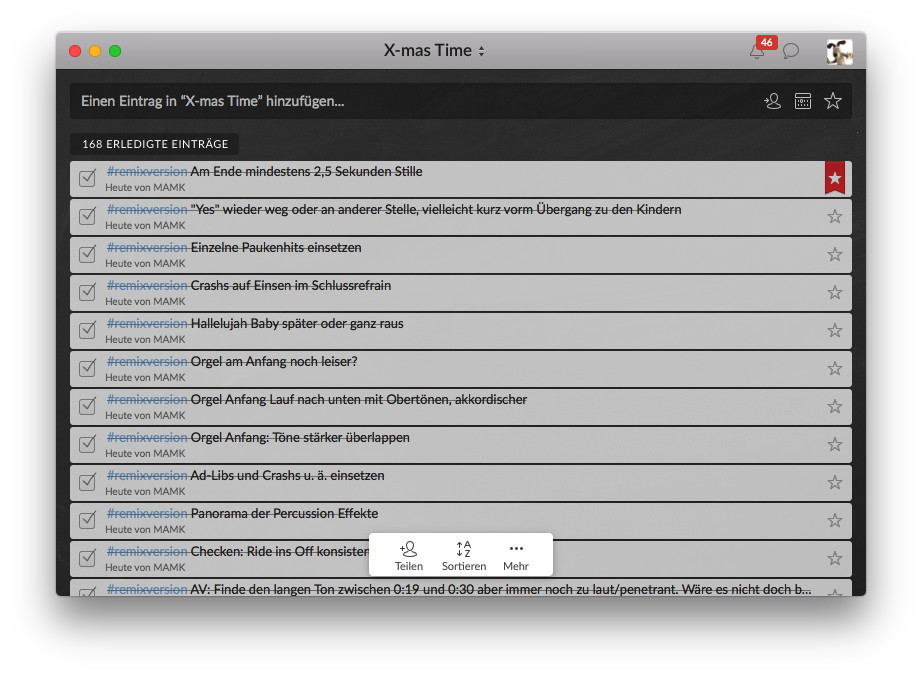The width and height of the screenshot is (922, 676).
Task: Click the user profile avatar
Action: coord(839,51)
